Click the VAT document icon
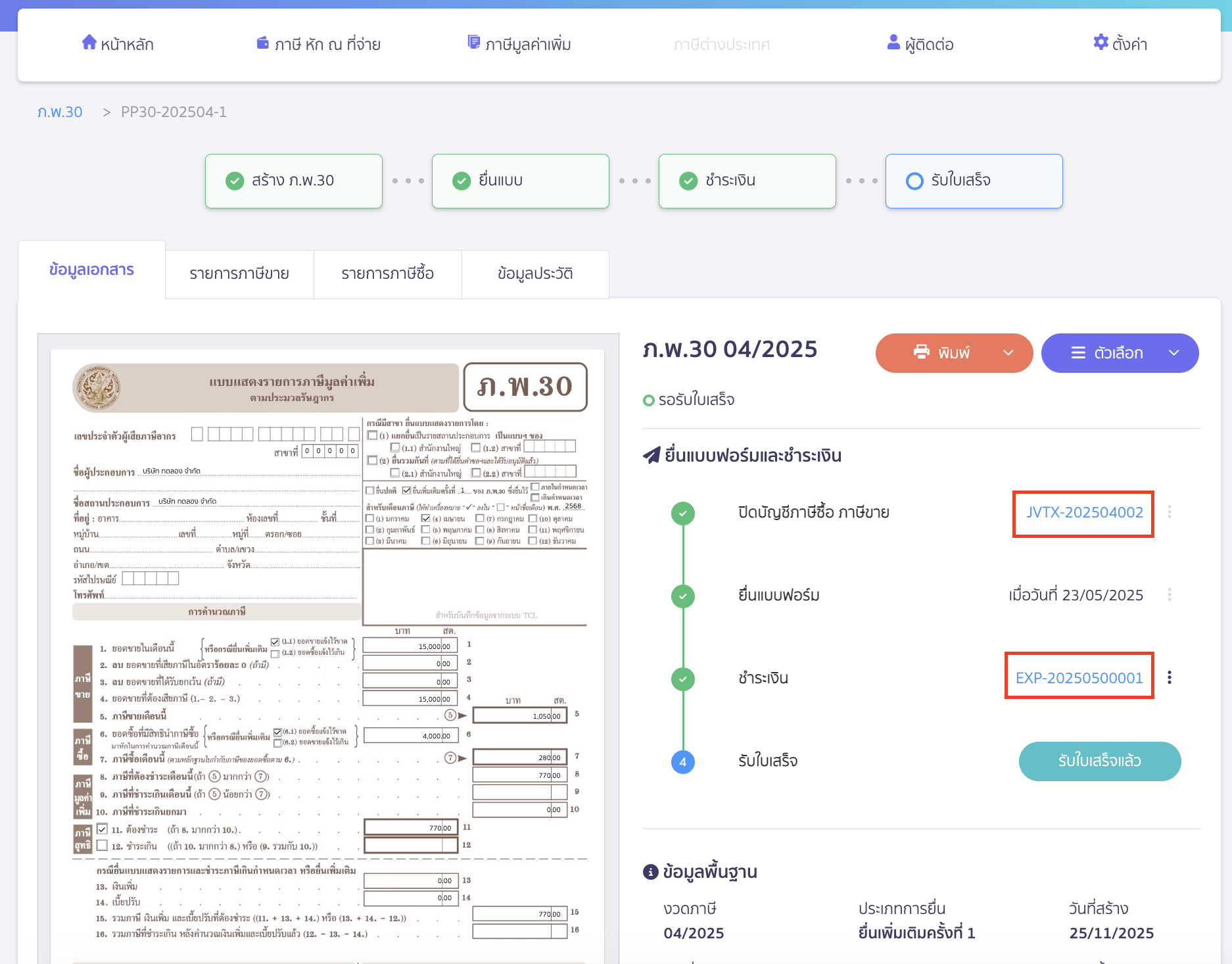The width and height of the screenshot is (1232, 964). (473, 43)
